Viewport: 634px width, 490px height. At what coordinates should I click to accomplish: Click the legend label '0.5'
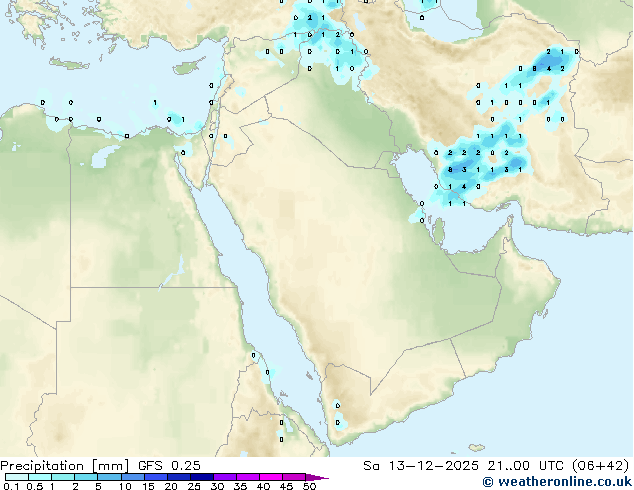[35, 486]
